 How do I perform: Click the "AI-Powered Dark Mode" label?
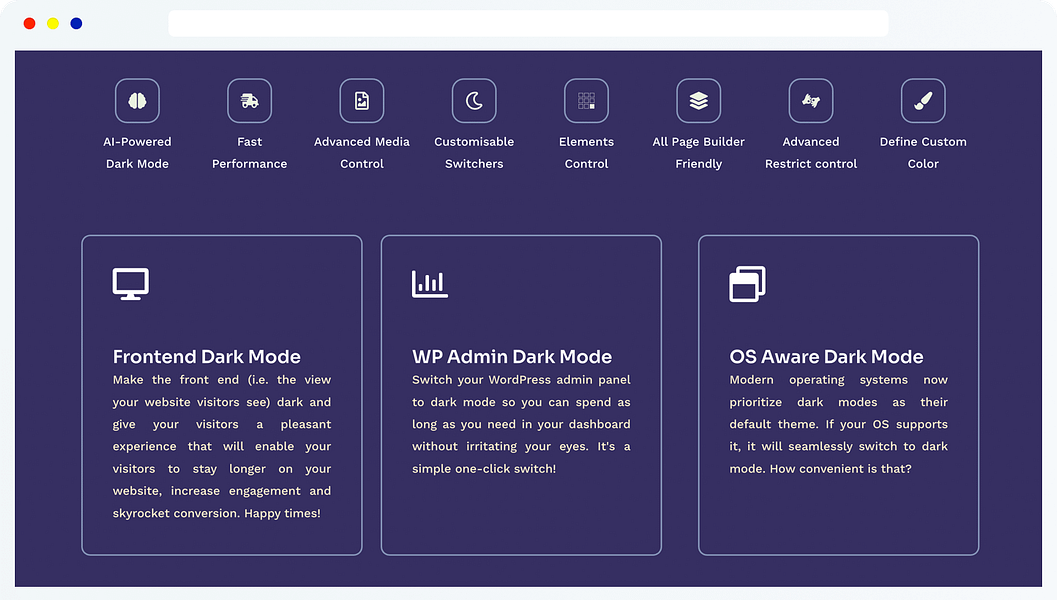(x=137, y=152)
